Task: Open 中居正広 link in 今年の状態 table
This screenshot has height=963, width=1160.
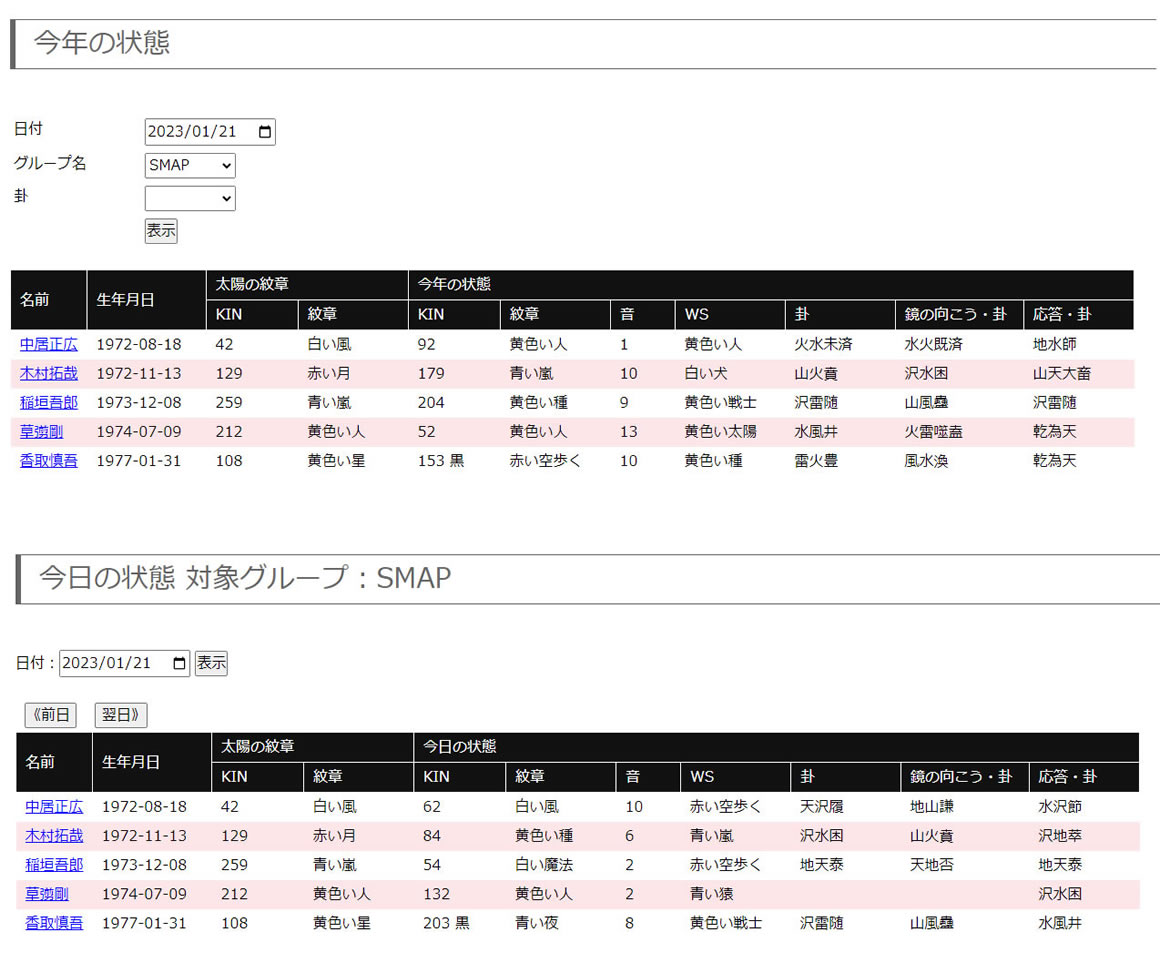Action: click(x=49, y=344)
